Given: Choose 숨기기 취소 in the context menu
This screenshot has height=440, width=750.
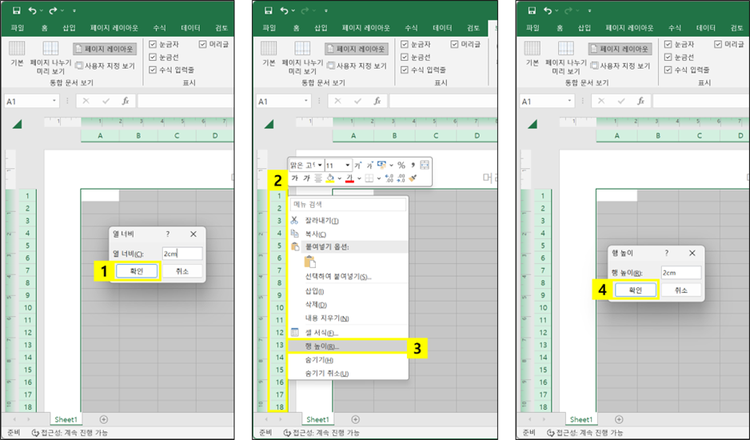Looking at the screenshot, I should 348,373.
